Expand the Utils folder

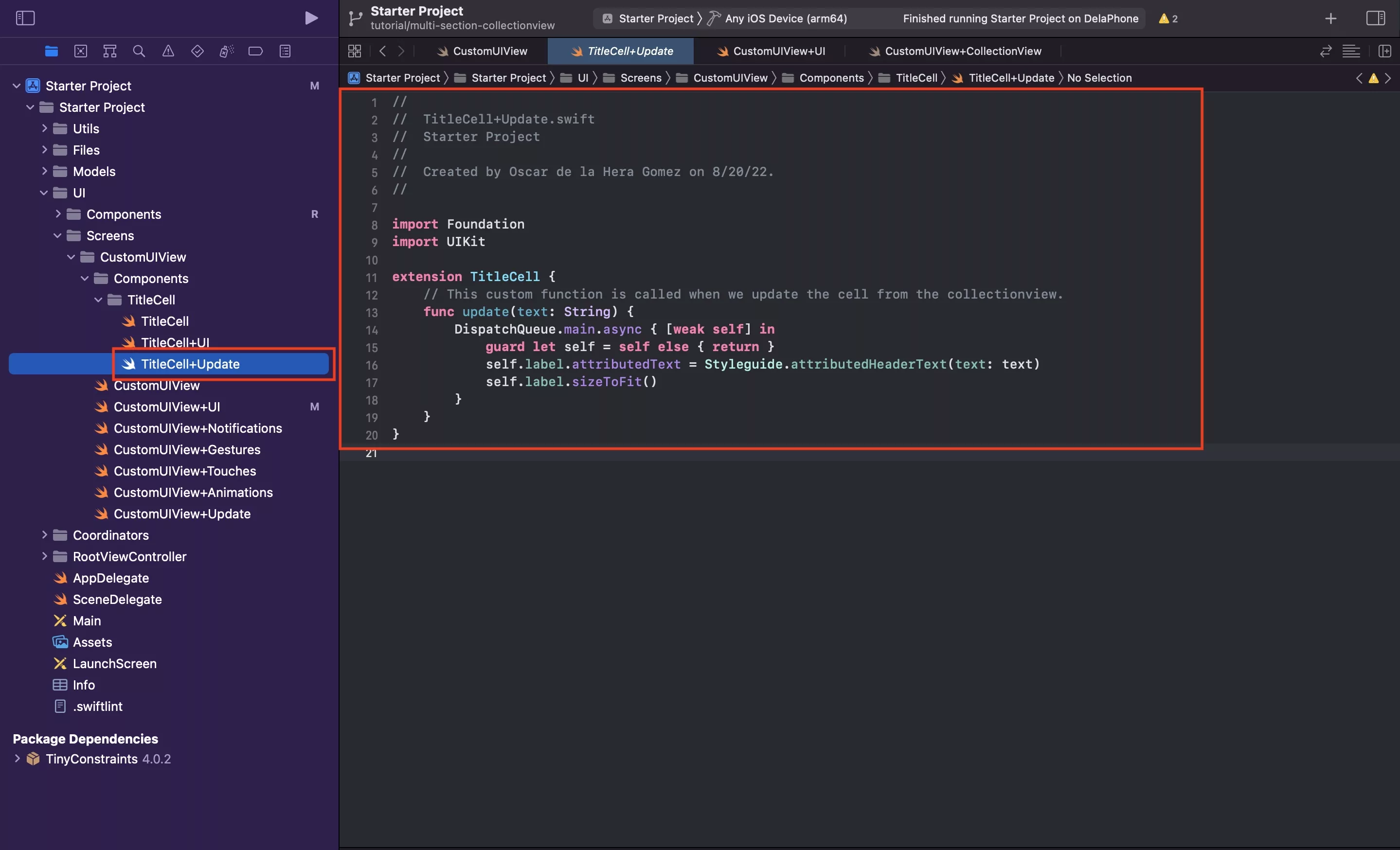pyautogui.click(x=44, y=128)
